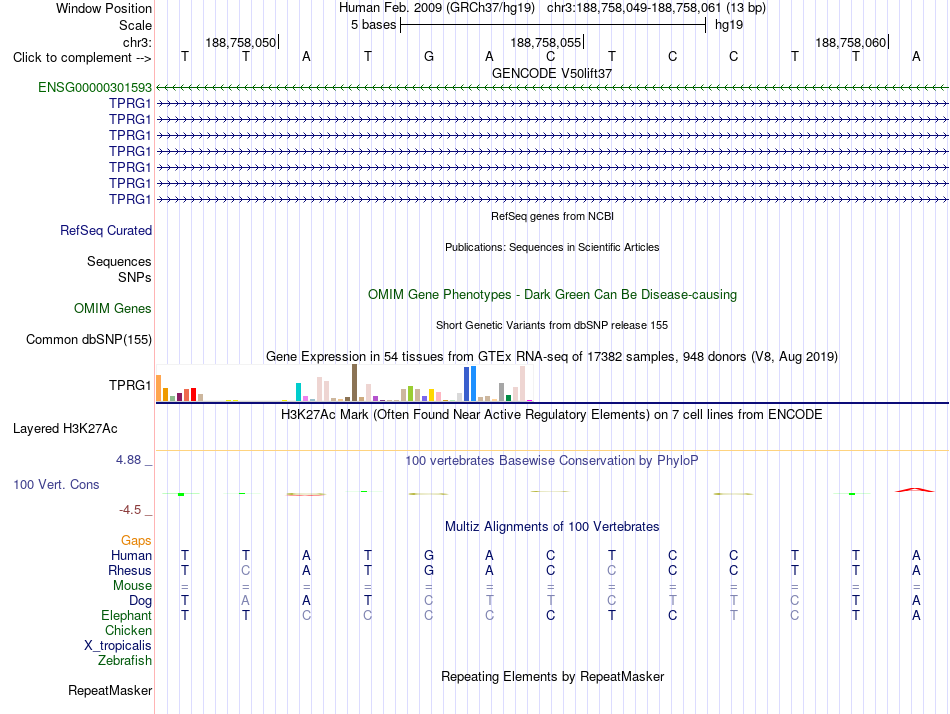Click the '5 bases' scale label

tap(373, 25)
